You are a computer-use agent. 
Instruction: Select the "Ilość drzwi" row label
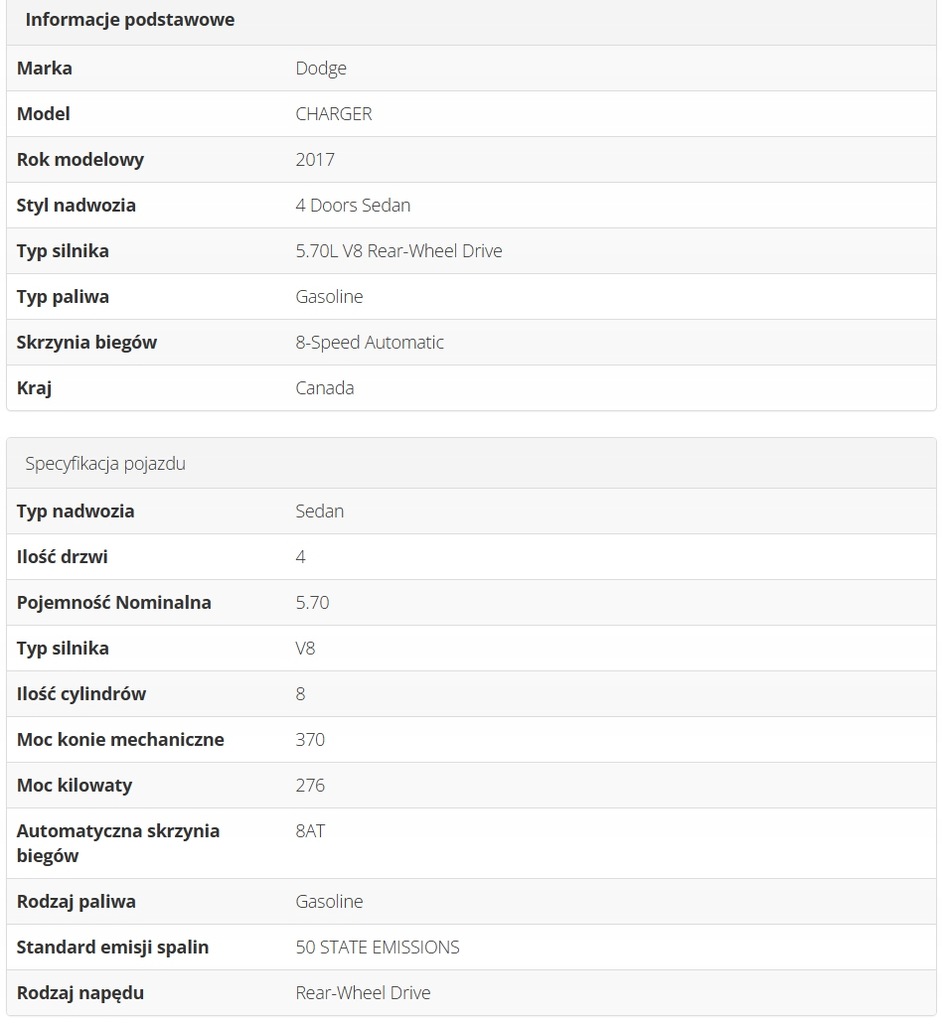click(x=63, y=557)
